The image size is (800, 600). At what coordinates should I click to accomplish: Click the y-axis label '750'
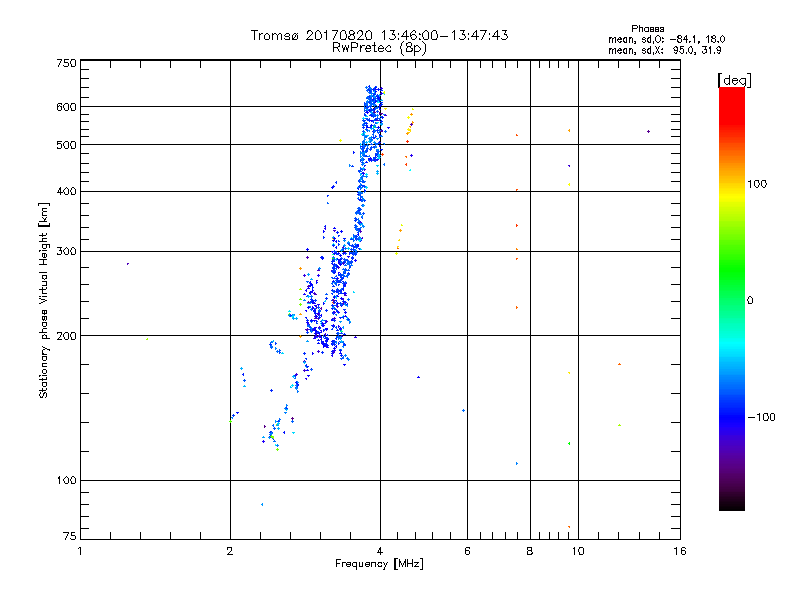pos(66,63)
